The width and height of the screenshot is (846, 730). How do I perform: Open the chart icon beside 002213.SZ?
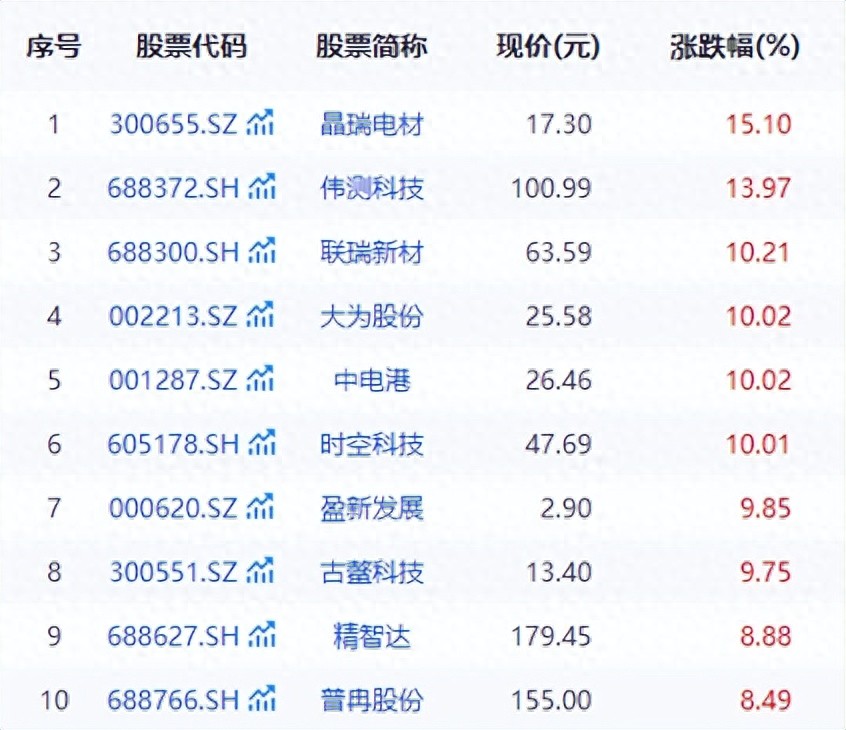(262, 316)
